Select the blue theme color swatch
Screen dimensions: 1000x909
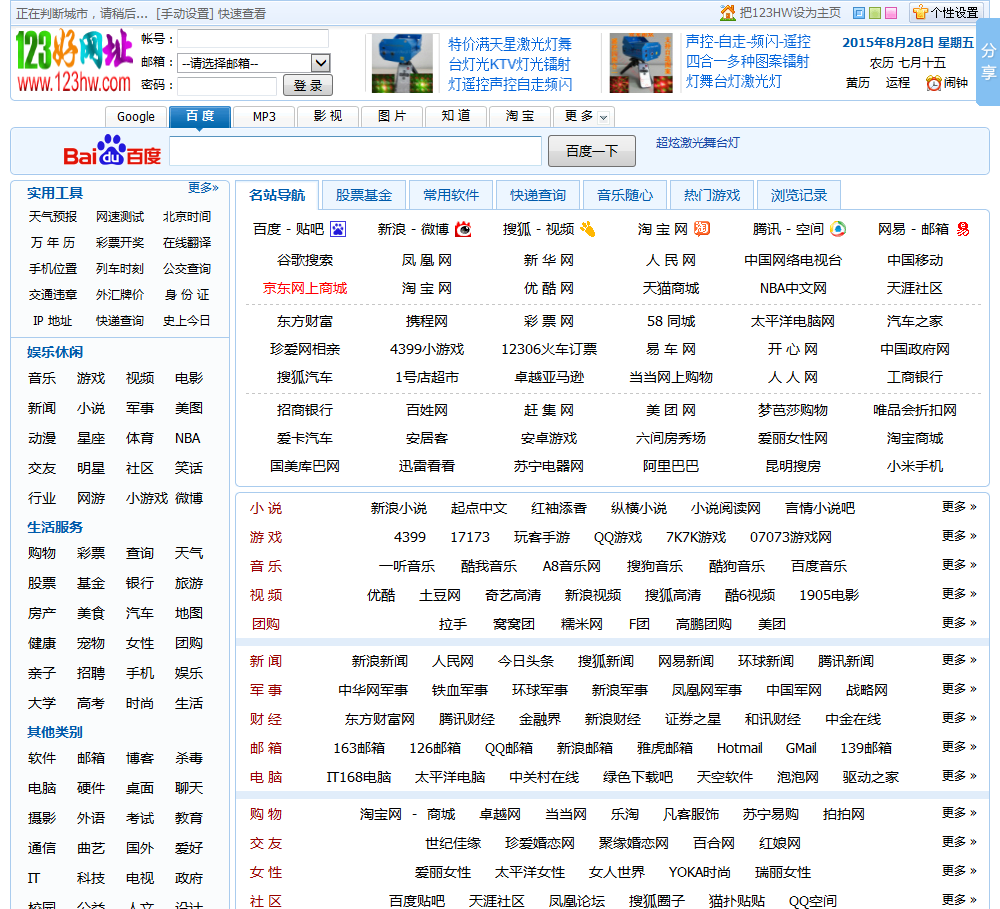859,13
